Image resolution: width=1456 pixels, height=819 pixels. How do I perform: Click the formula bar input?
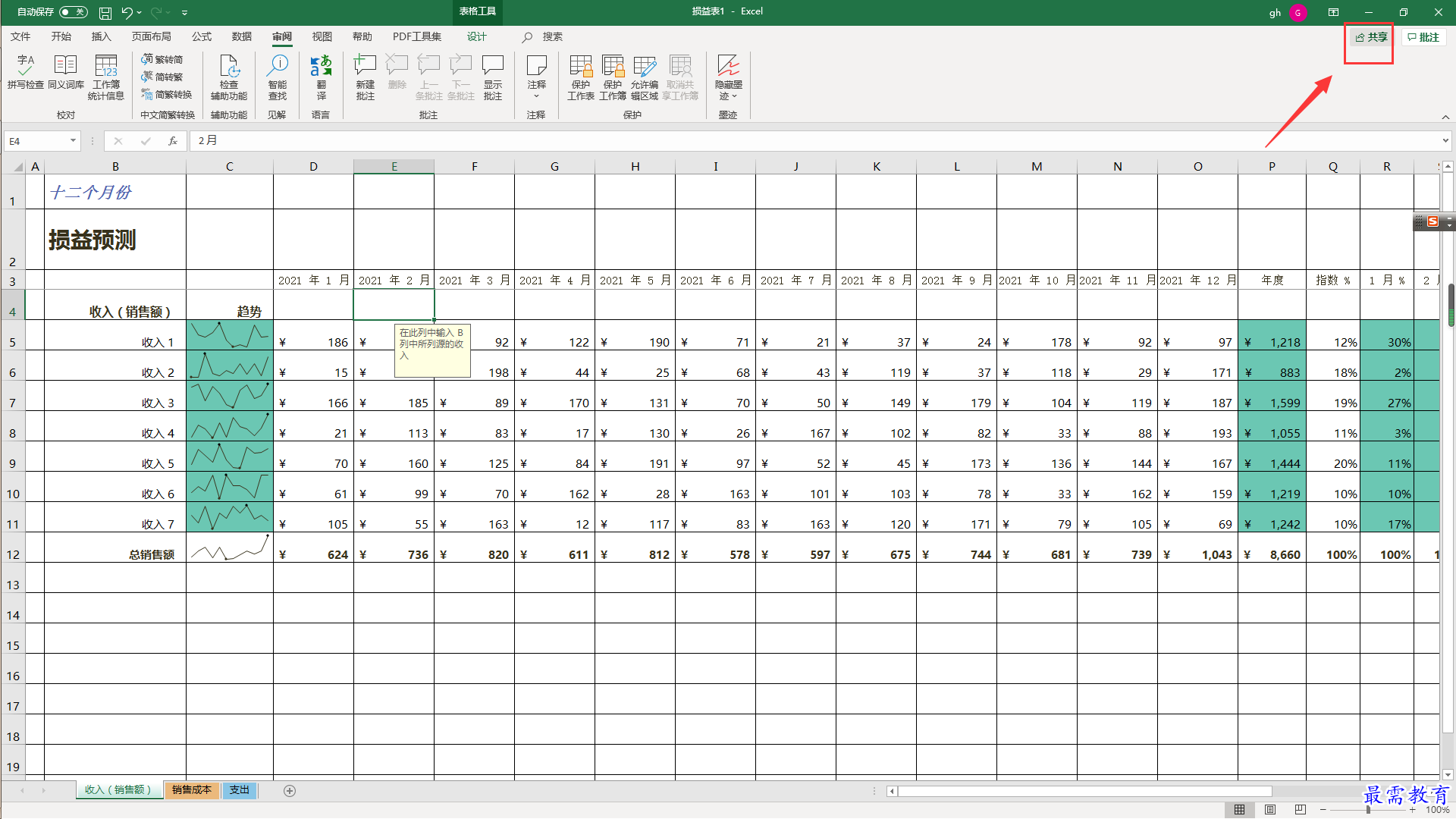pos(815,141)
